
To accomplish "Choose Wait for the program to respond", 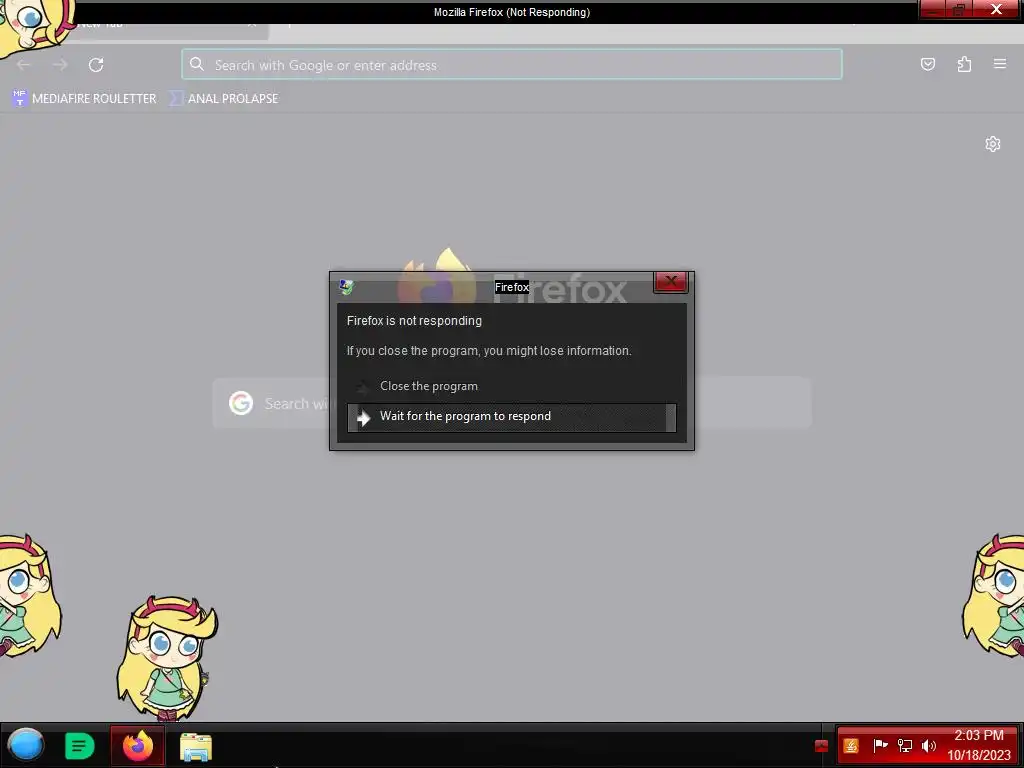I will point(511,417).
